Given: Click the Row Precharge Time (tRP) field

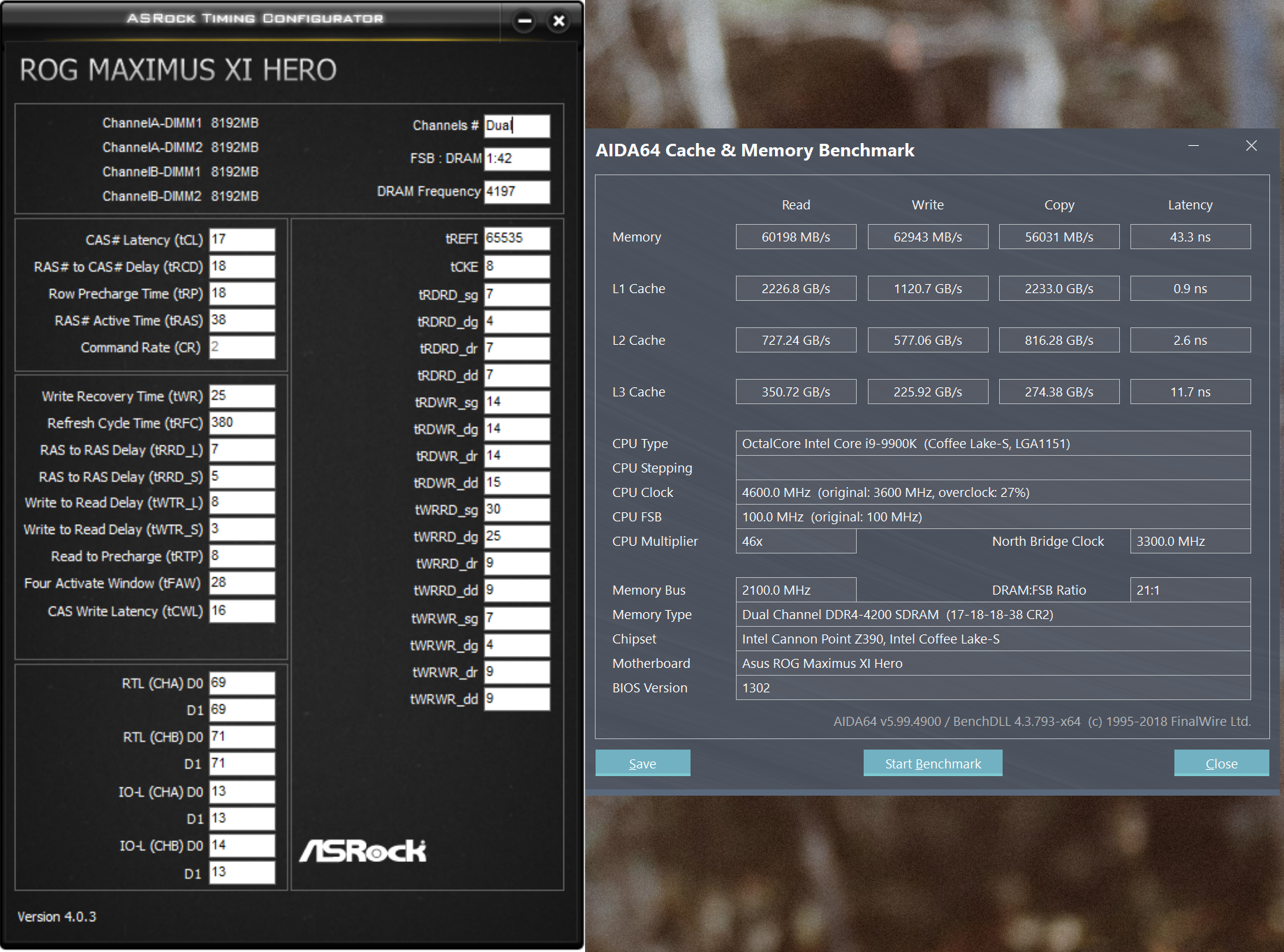Looking at the screenshot, I should click(242, 293).
